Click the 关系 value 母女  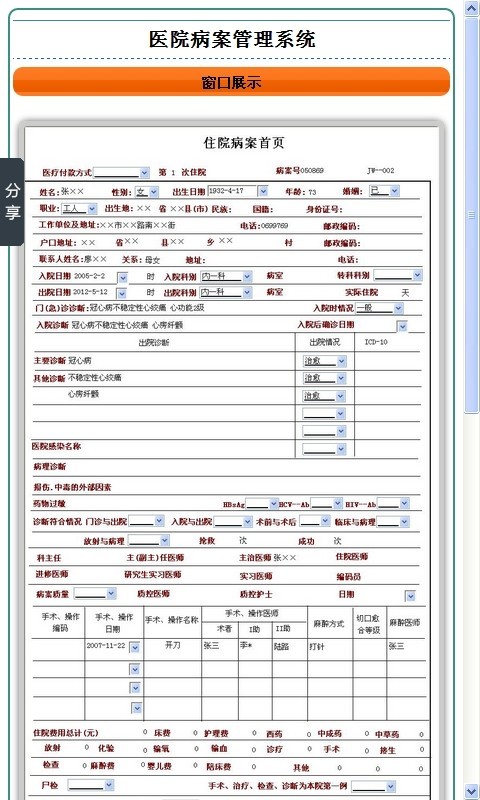tap(153, 260)
